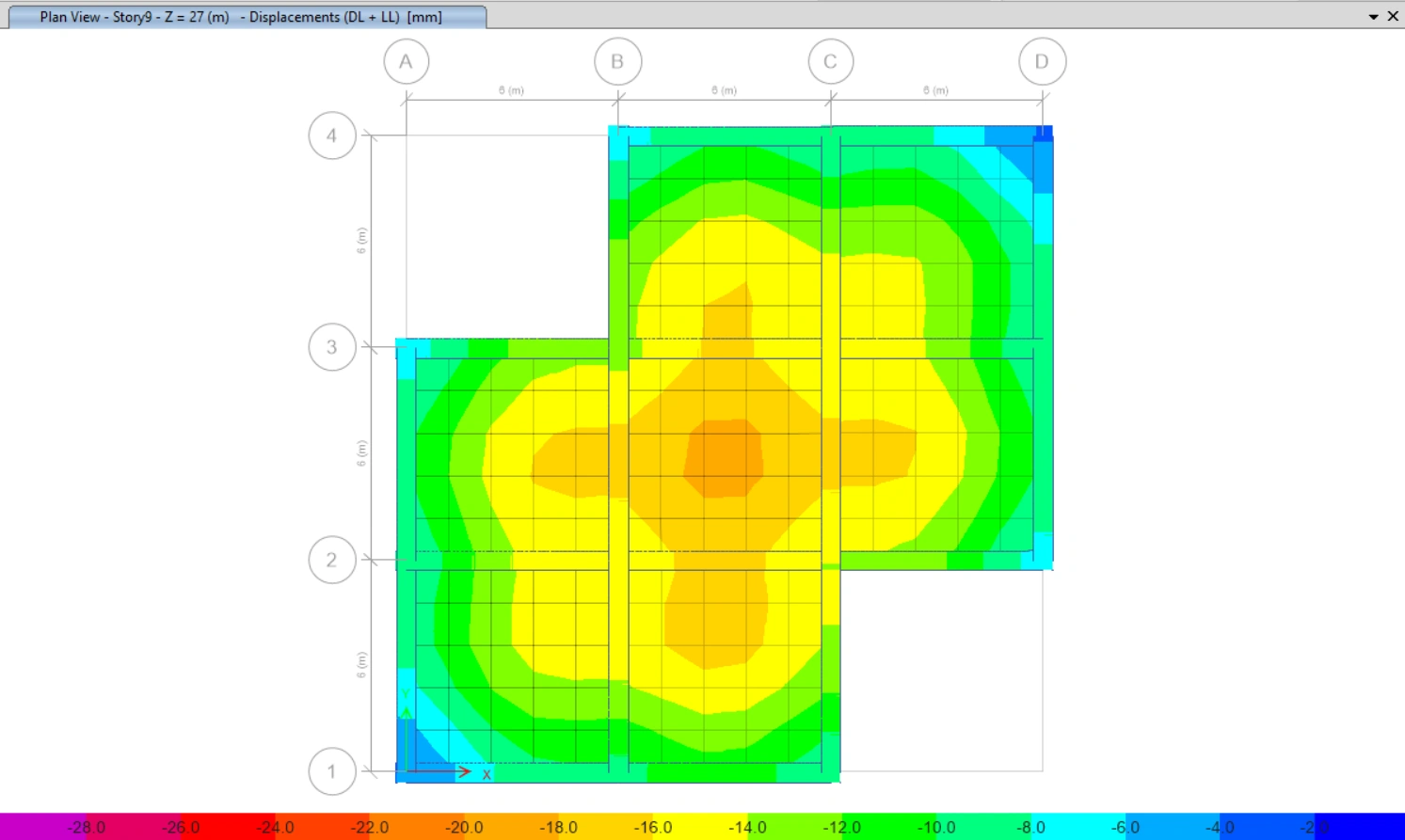The width and height of the screenshot is (1405, 840).
Task: Click the -16.0 legend value
Action: click(653, 828)
